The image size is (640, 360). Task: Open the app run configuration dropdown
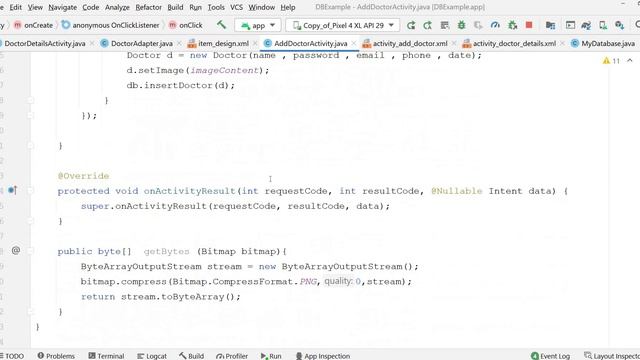pyautogui.click(x=258, y=25)
